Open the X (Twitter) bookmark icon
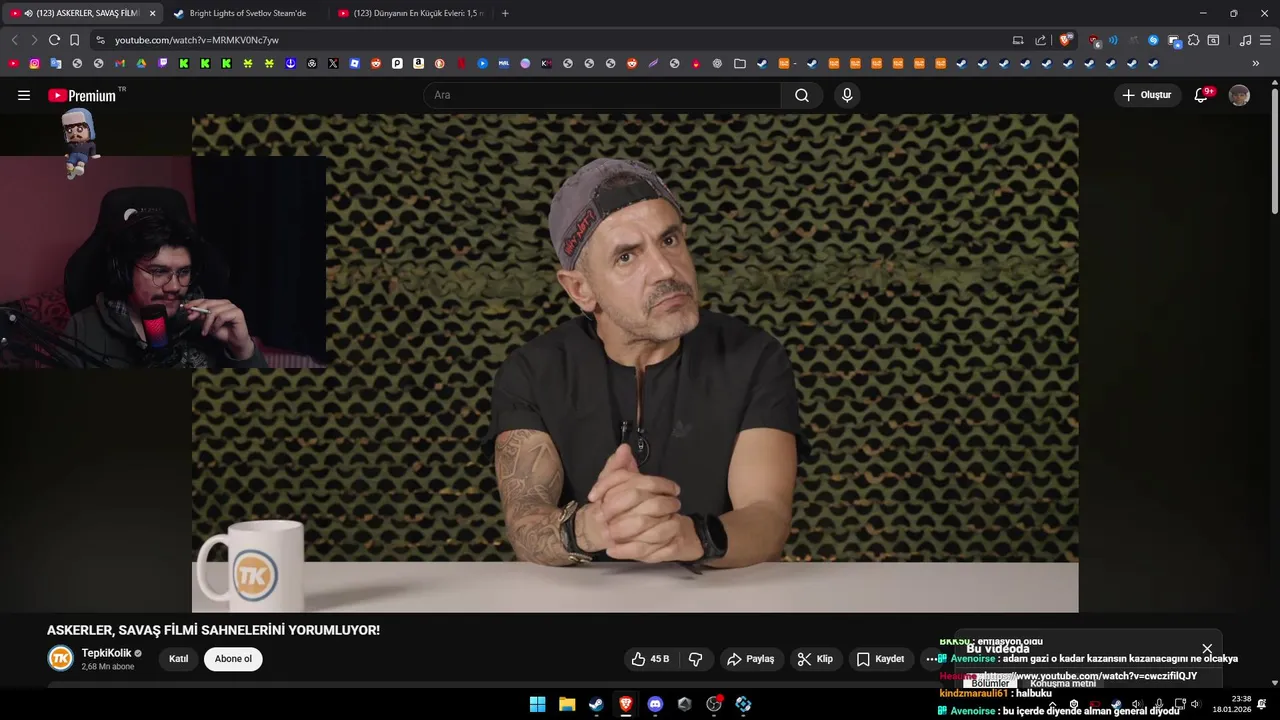 pos(333,63)
